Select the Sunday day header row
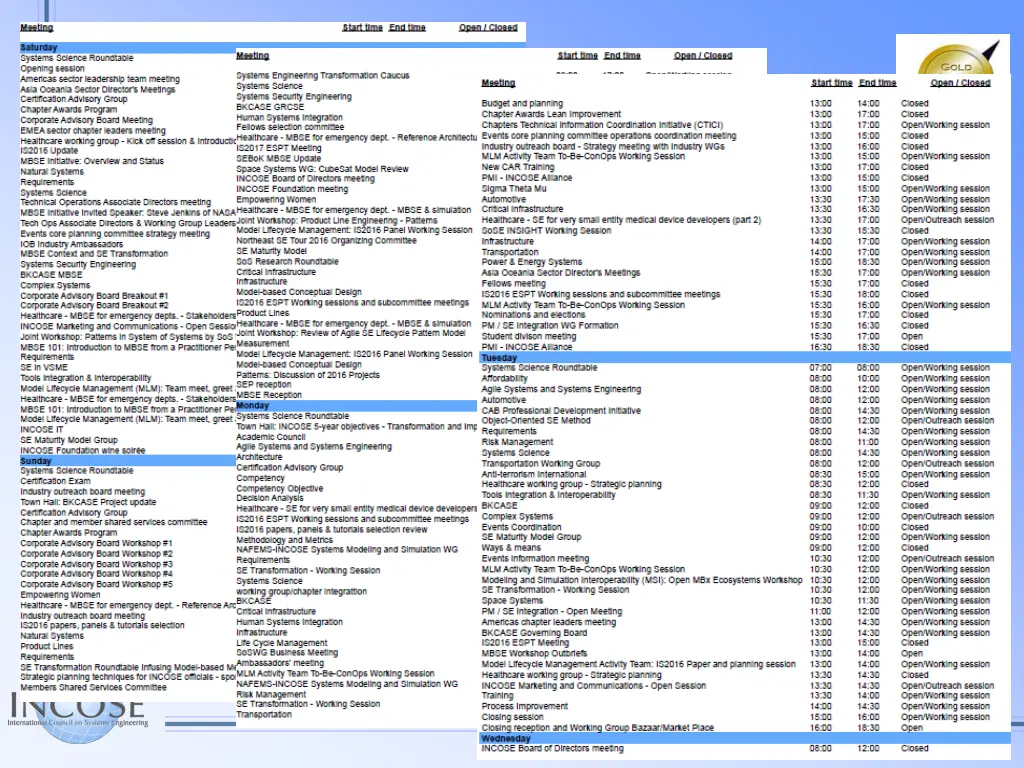The image size is (1024, 768). [127, 461]
